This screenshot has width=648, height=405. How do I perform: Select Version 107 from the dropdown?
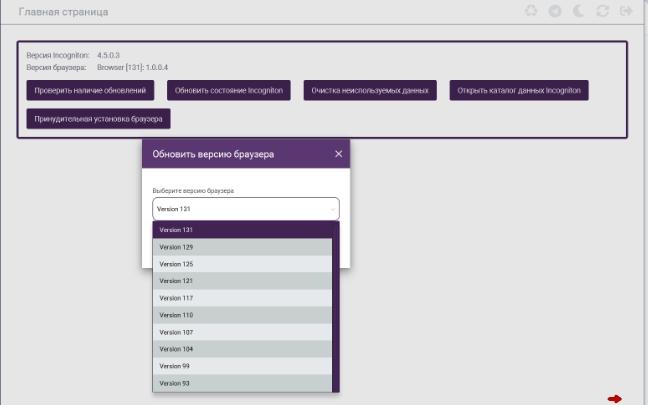pos(242,332)
